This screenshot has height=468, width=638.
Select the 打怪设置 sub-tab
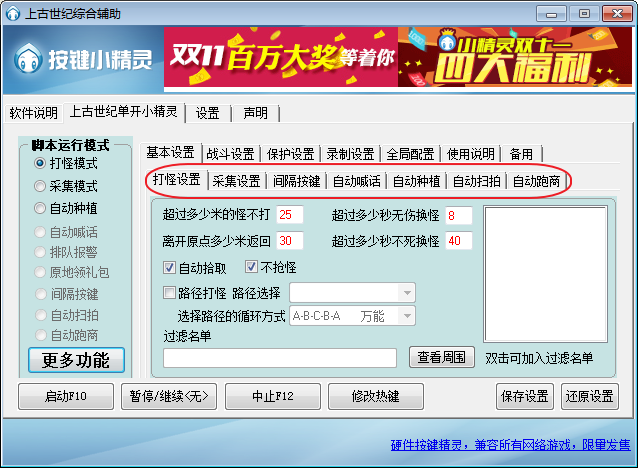(177, 179)
